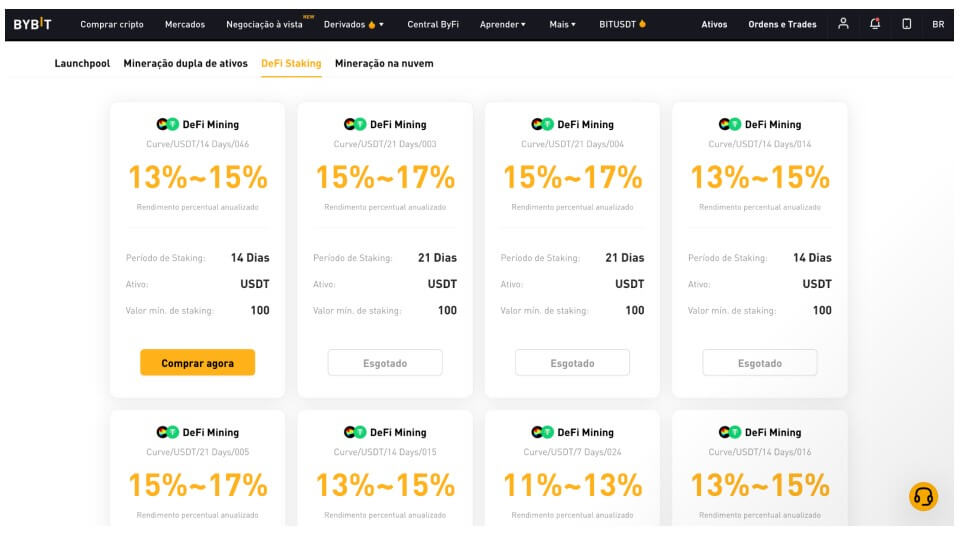This screenshot has width=961, height=540.
Task: Expand the Mais dropdown menu
Action: click(562, 25)
